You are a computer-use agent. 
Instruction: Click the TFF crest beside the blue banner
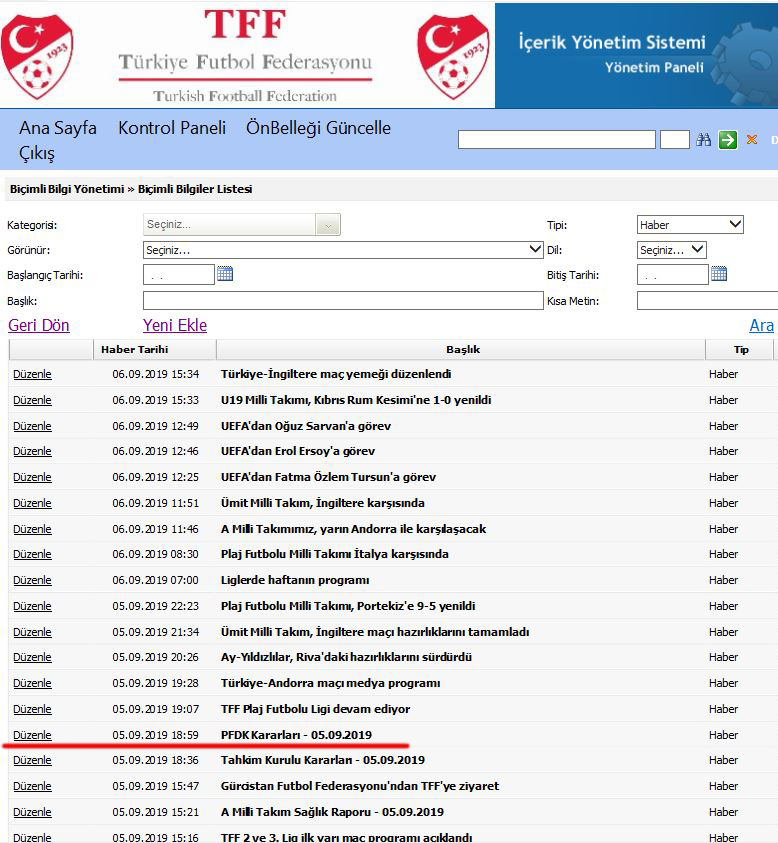tap(453, 56)
